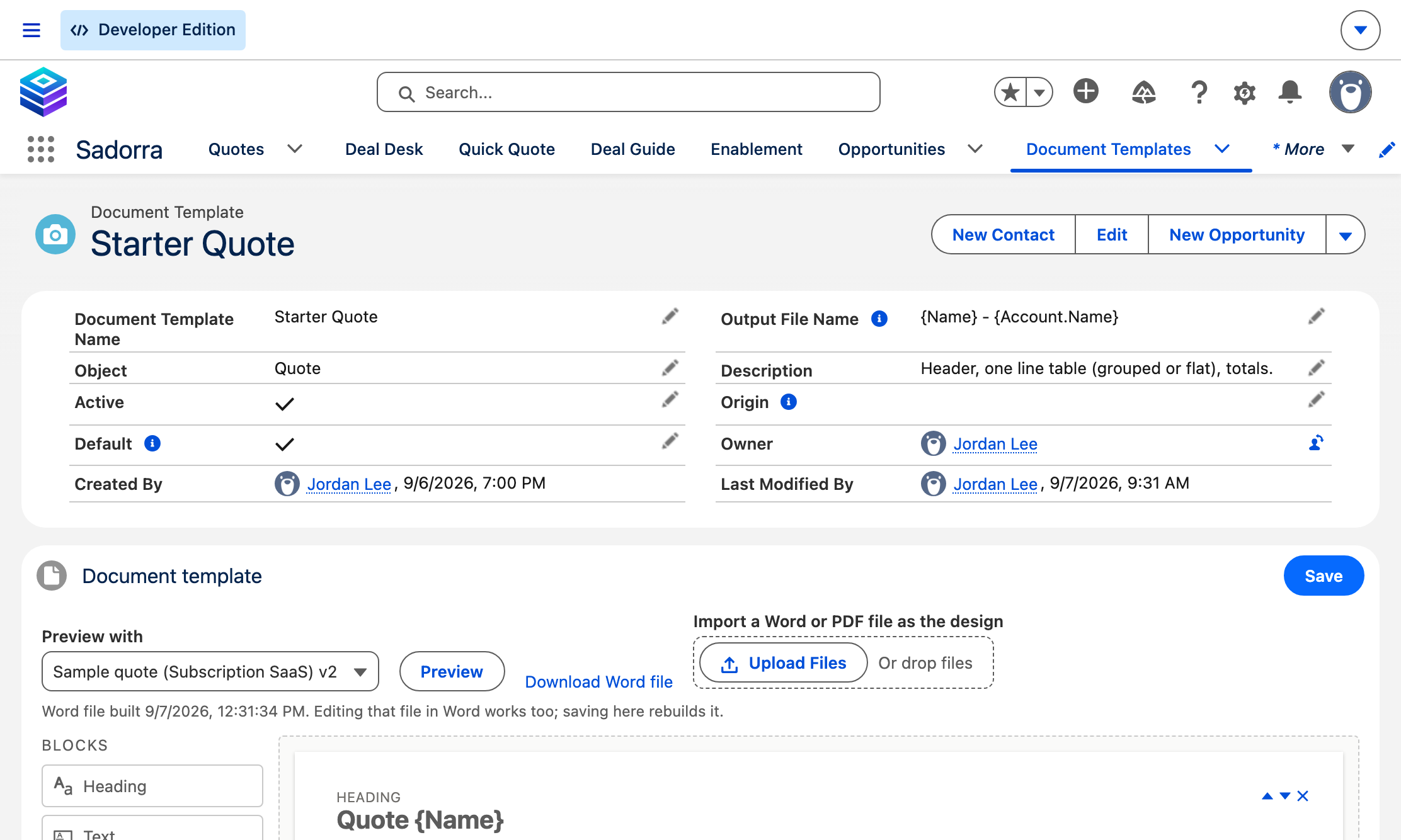Click the edit pencil for the Active field
The width and height of the screenshot is (1401, 840).
point(670,400)
